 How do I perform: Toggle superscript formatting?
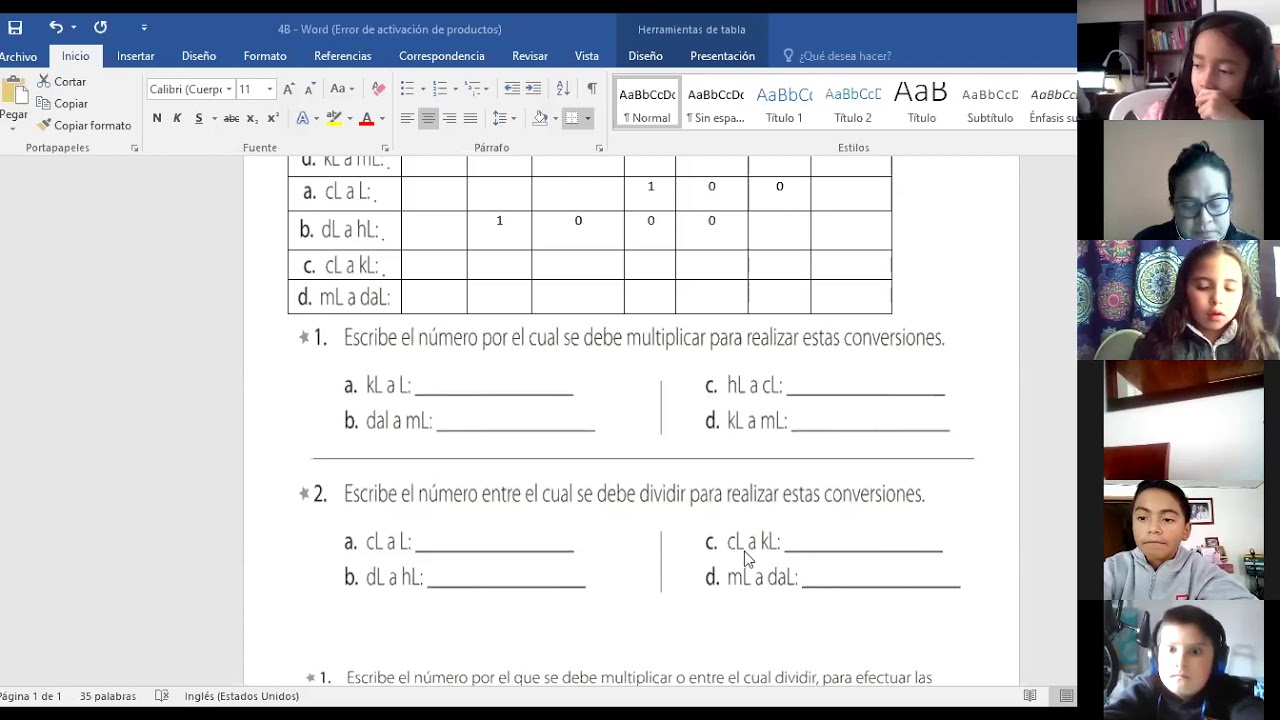pyautogui.click(x=273, y=119)
